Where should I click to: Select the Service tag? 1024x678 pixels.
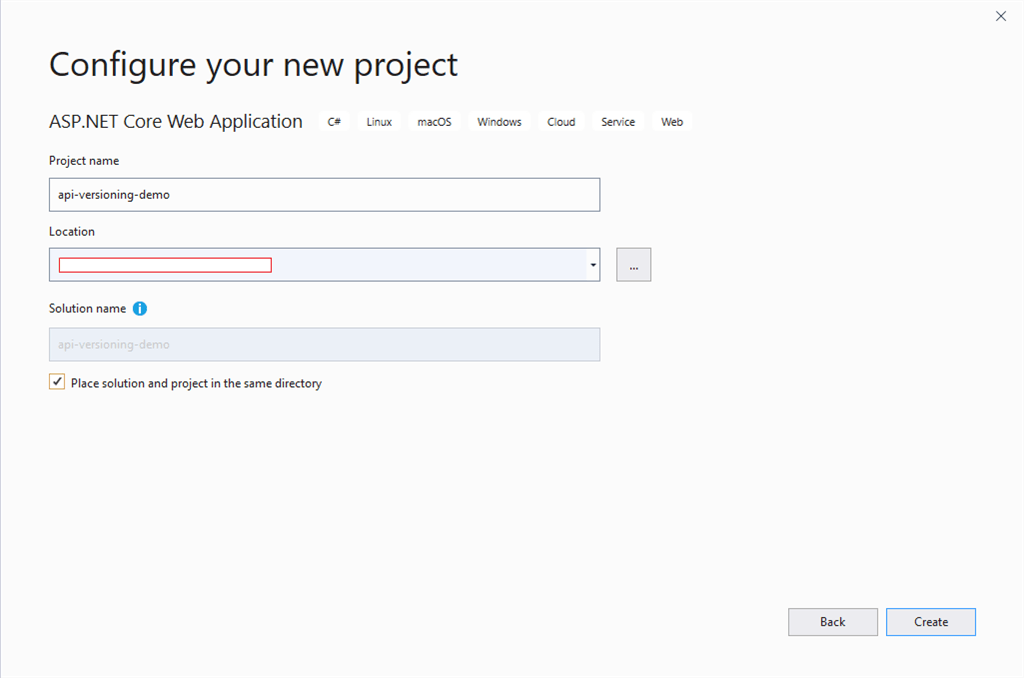[x=618, y=121]
